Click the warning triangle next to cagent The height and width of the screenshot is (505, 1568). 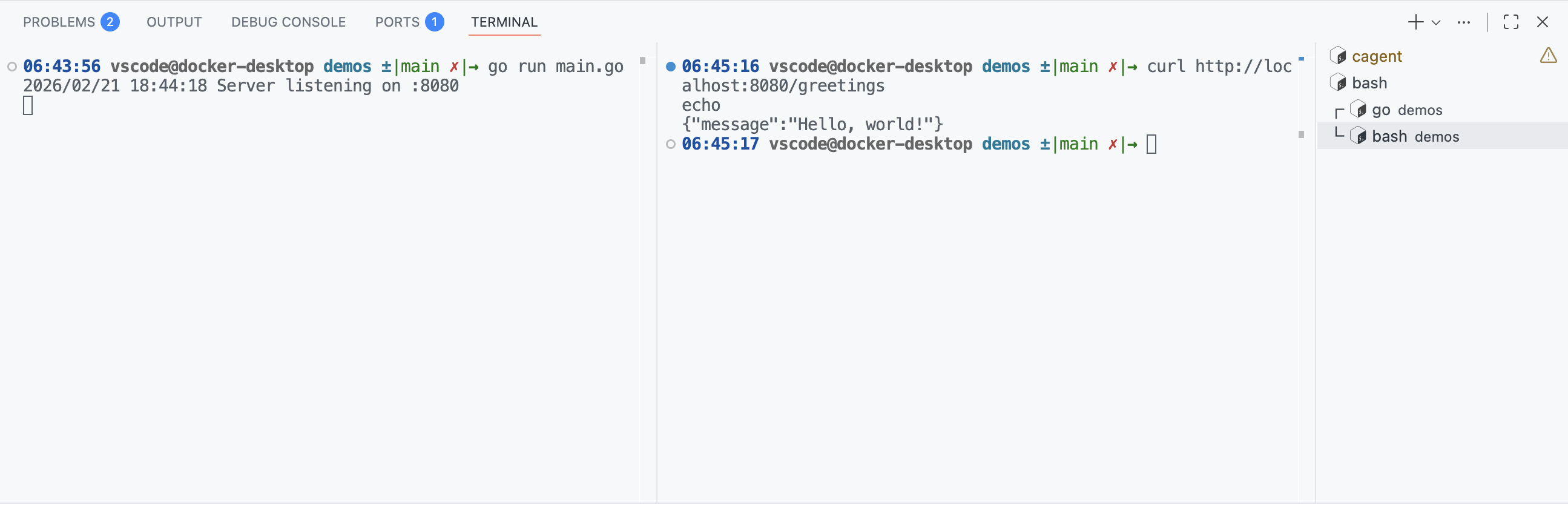coord(1548,56)
